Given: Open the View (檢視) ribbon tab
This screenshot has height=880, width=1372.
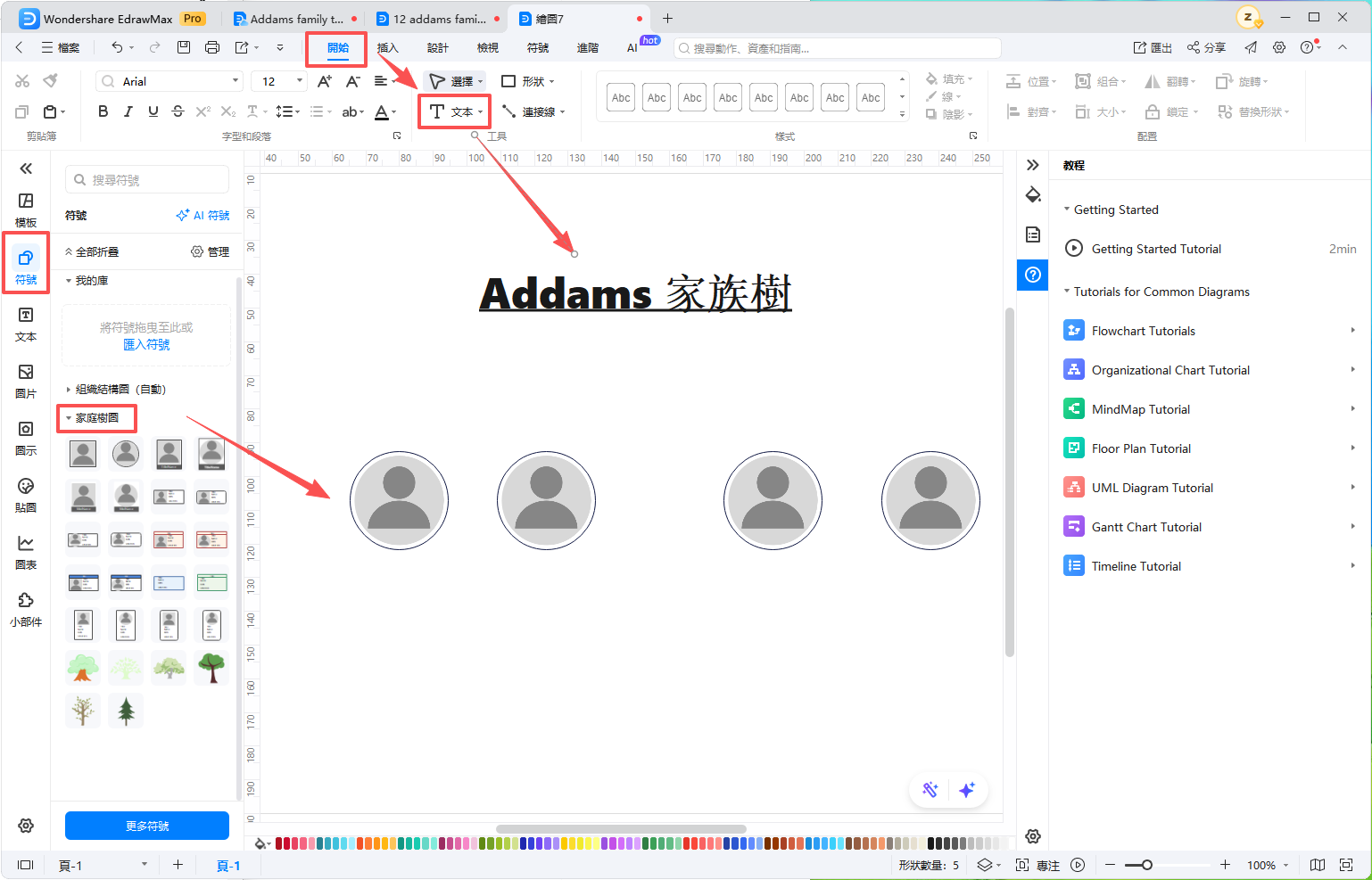Looking at the screenshot, I should (x=487, y=47).
